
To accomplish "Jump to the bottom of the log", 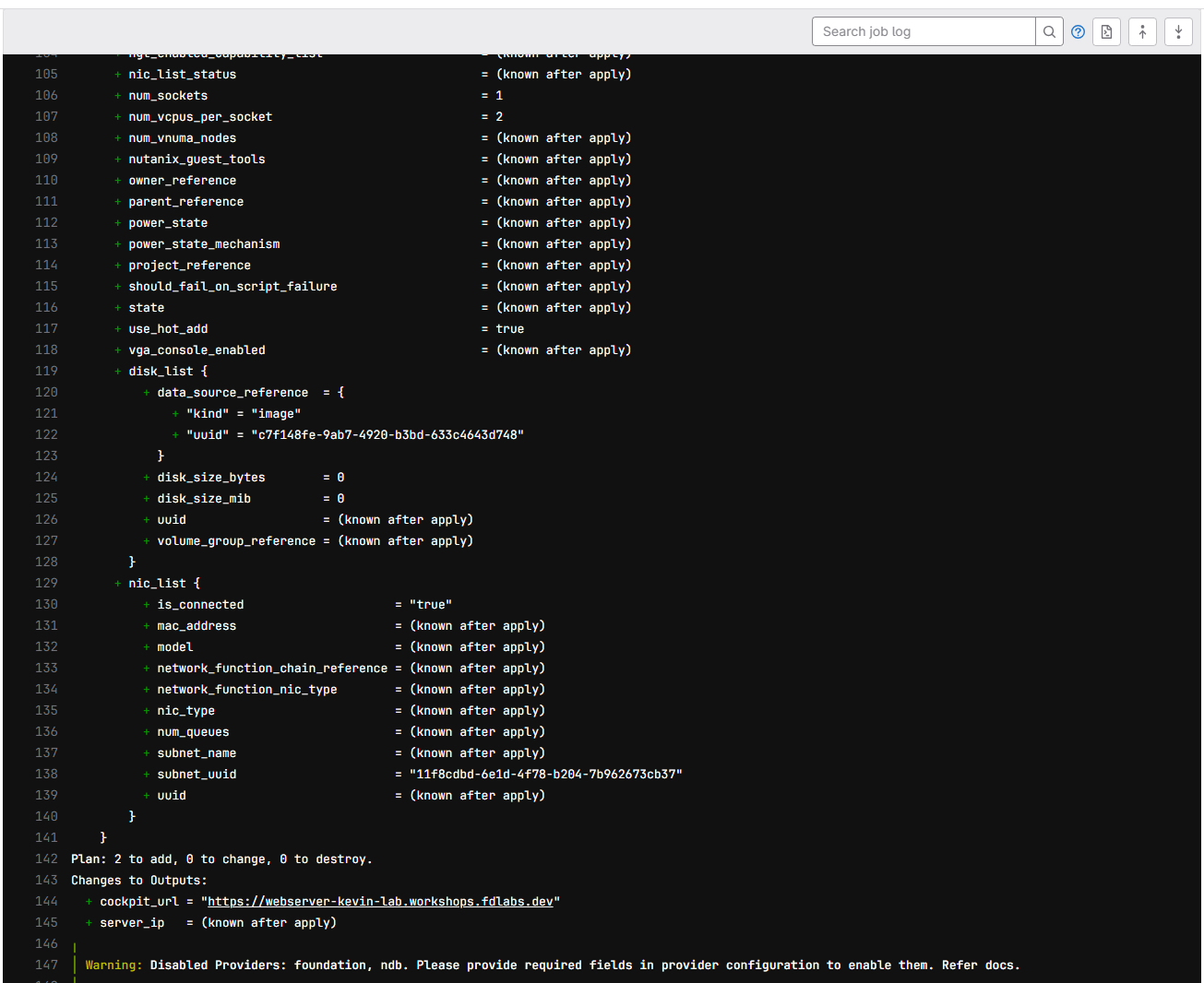I will 1178,31.
